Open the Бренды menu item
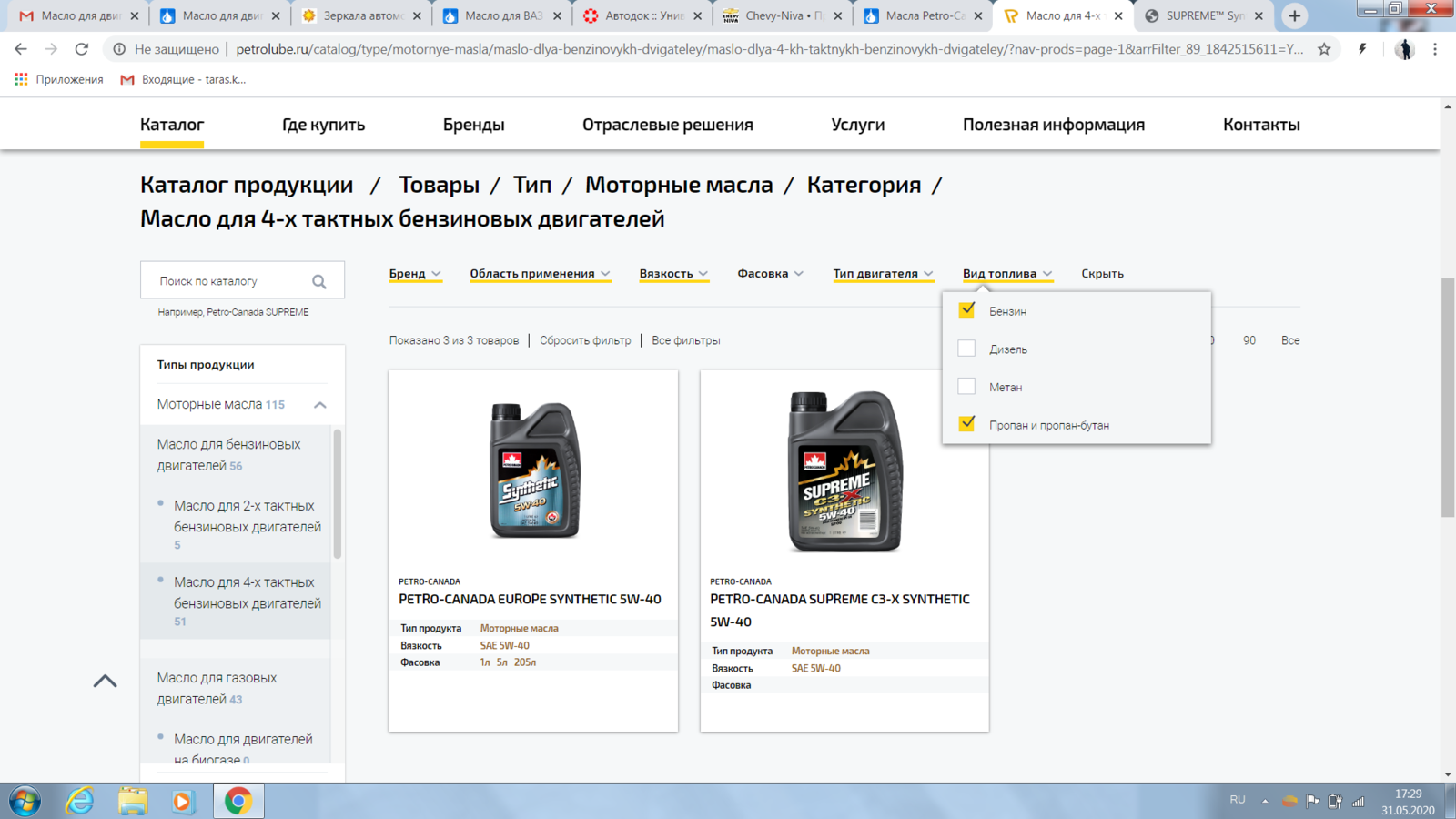Screen dimensions: 1456x819 pyautogui.click(x=473, y=125)
